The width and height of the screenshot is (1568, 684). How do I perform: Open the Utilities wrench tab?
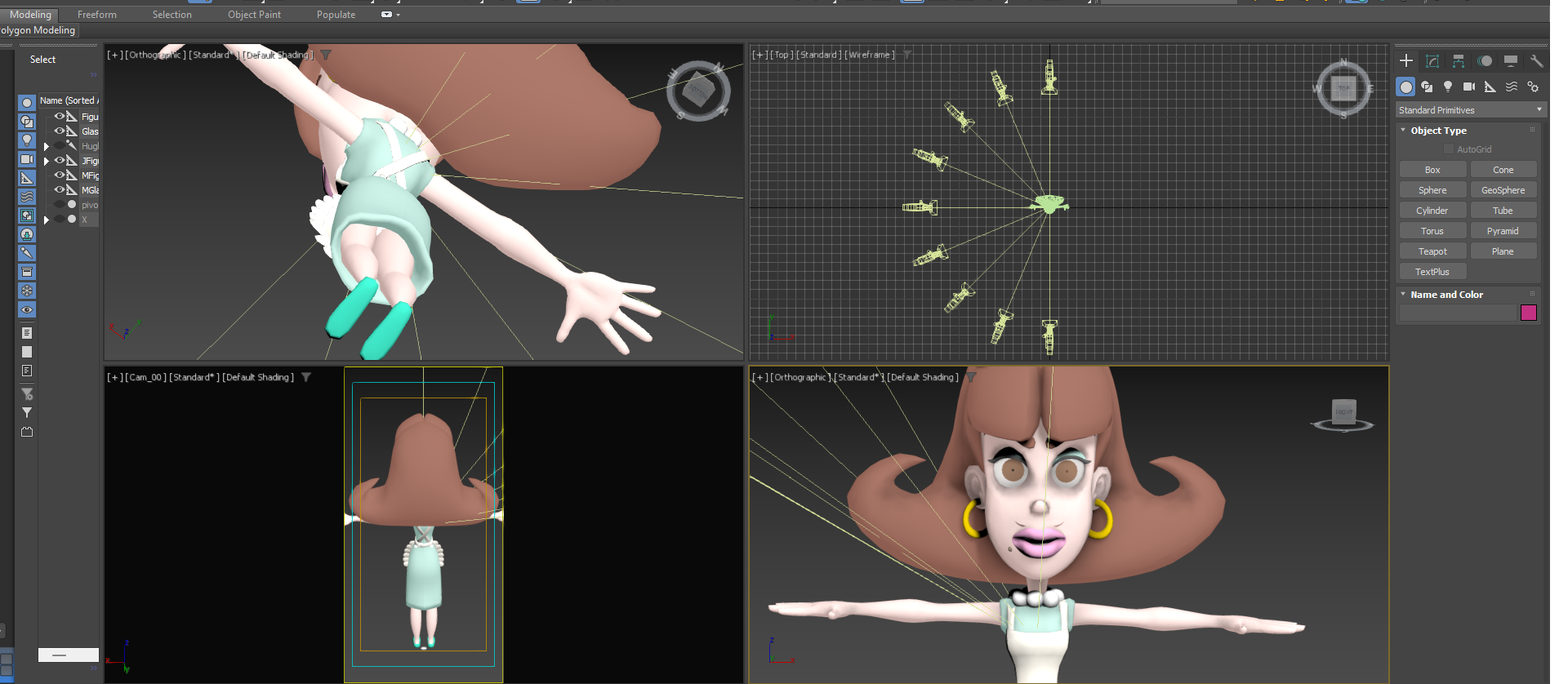pyautogui.click(x=1536, y=61)
